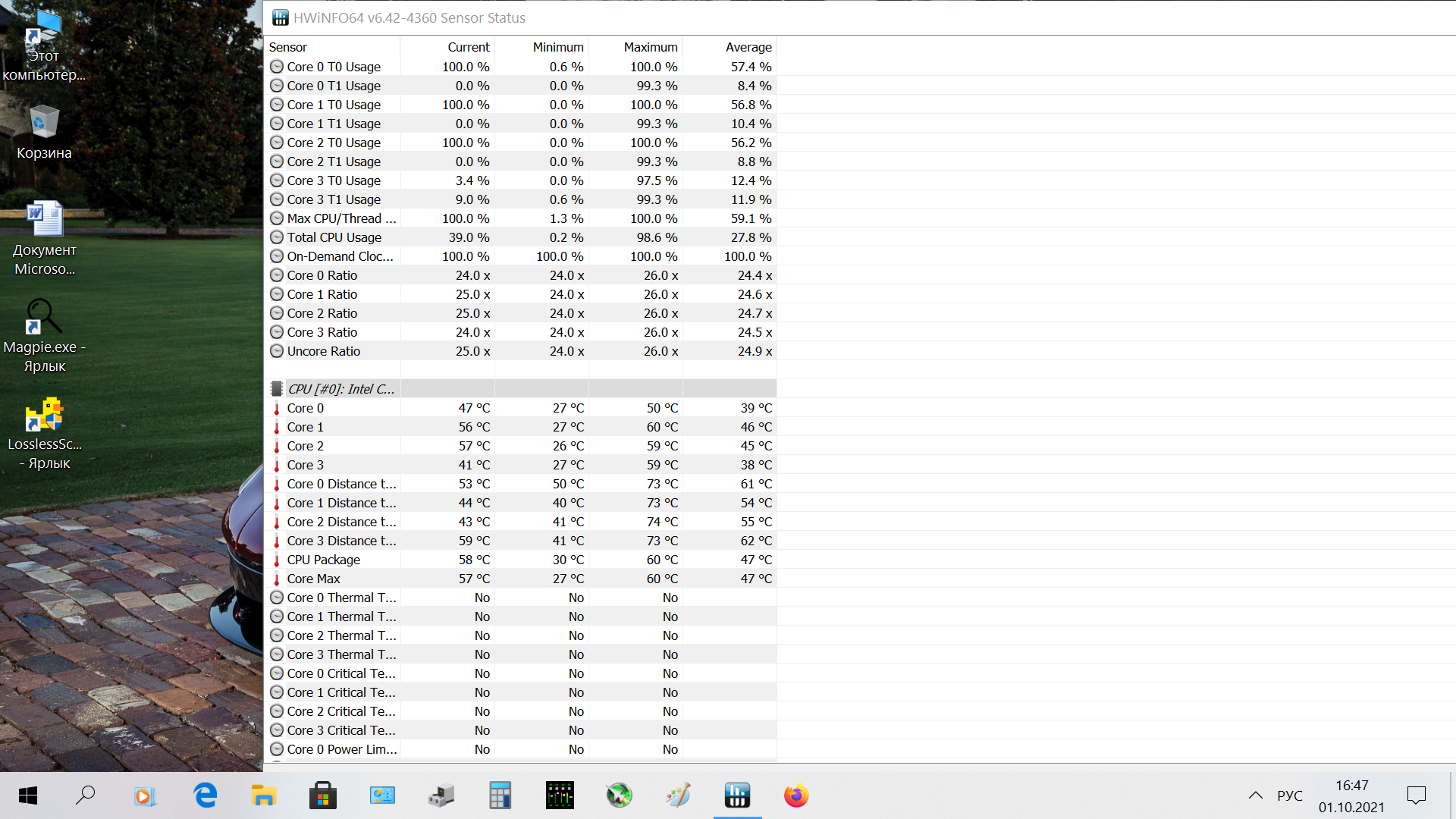1456x819 pixels.
Task: Open the Windows Start menu
Action: (x=28, y=795)
